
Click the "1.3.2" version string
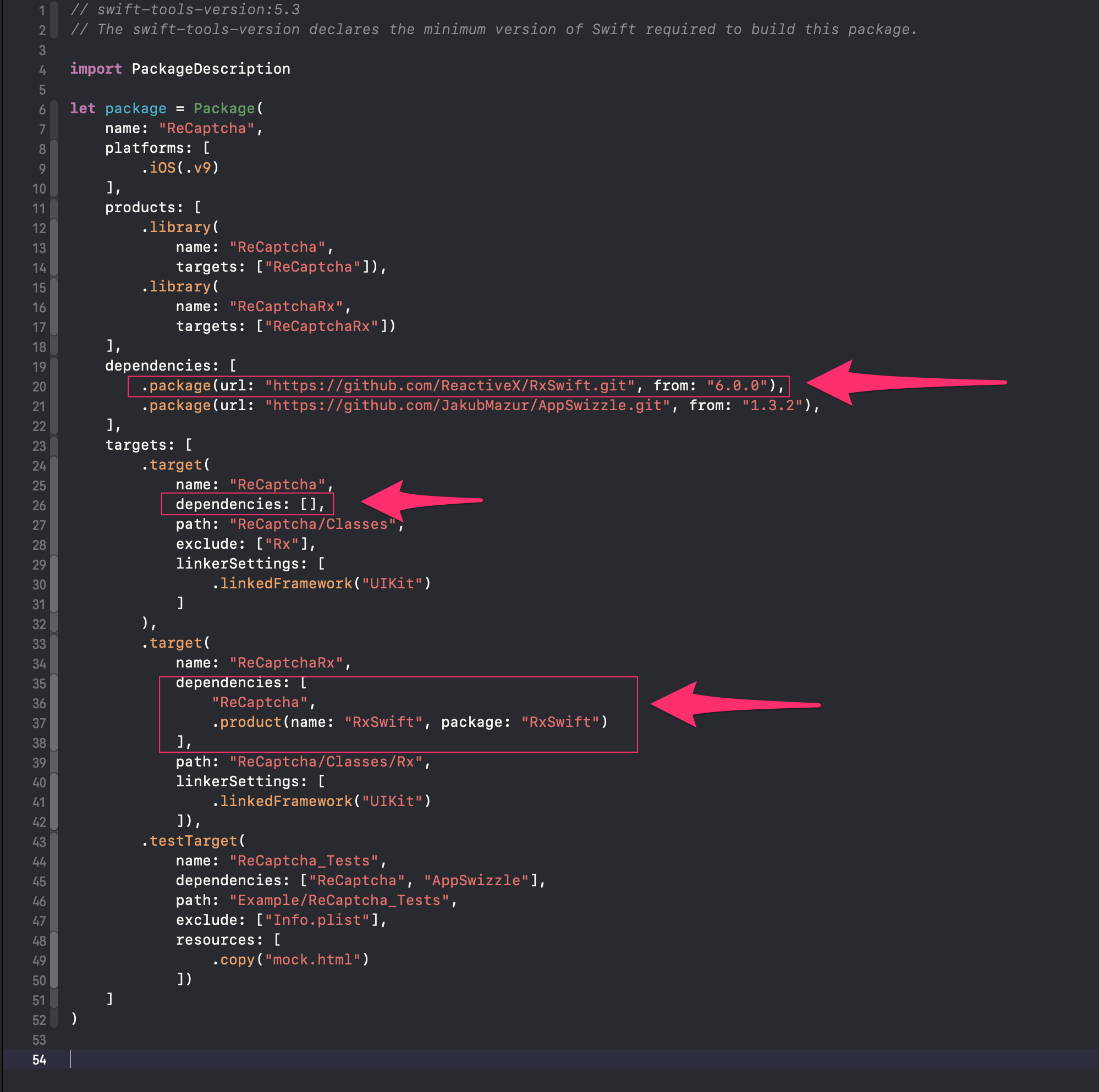[x=772, y=406]
